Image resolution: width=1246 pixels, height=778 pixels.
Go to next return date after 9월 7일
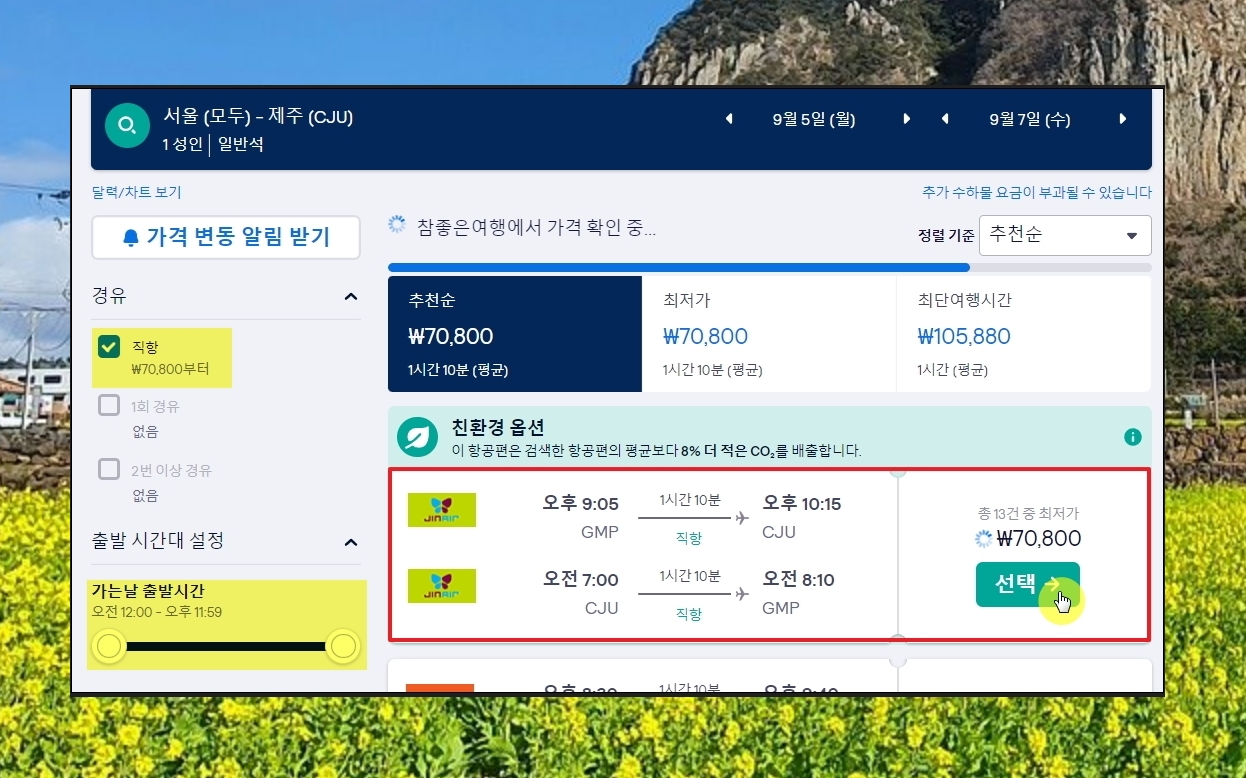pos(1123,119)
